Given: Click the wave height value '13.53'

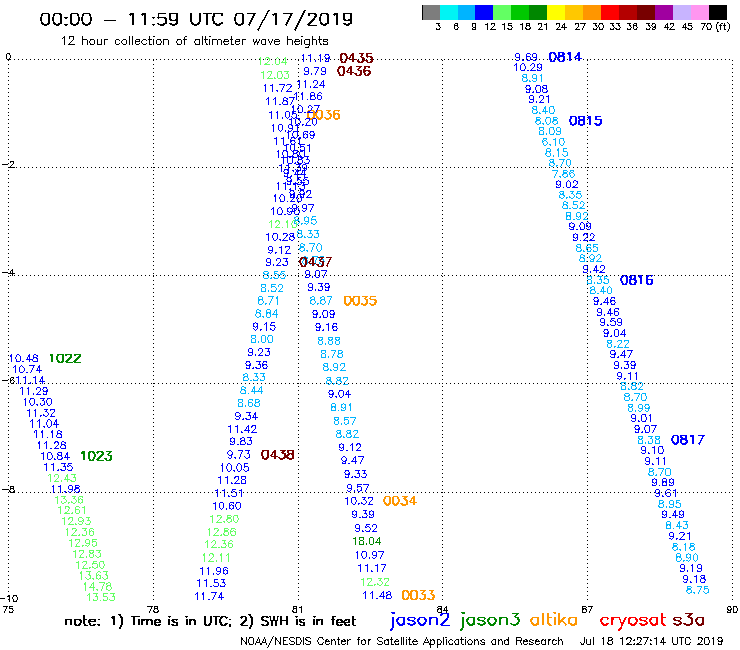Looking at the screenshot, I should click(101, 597).
